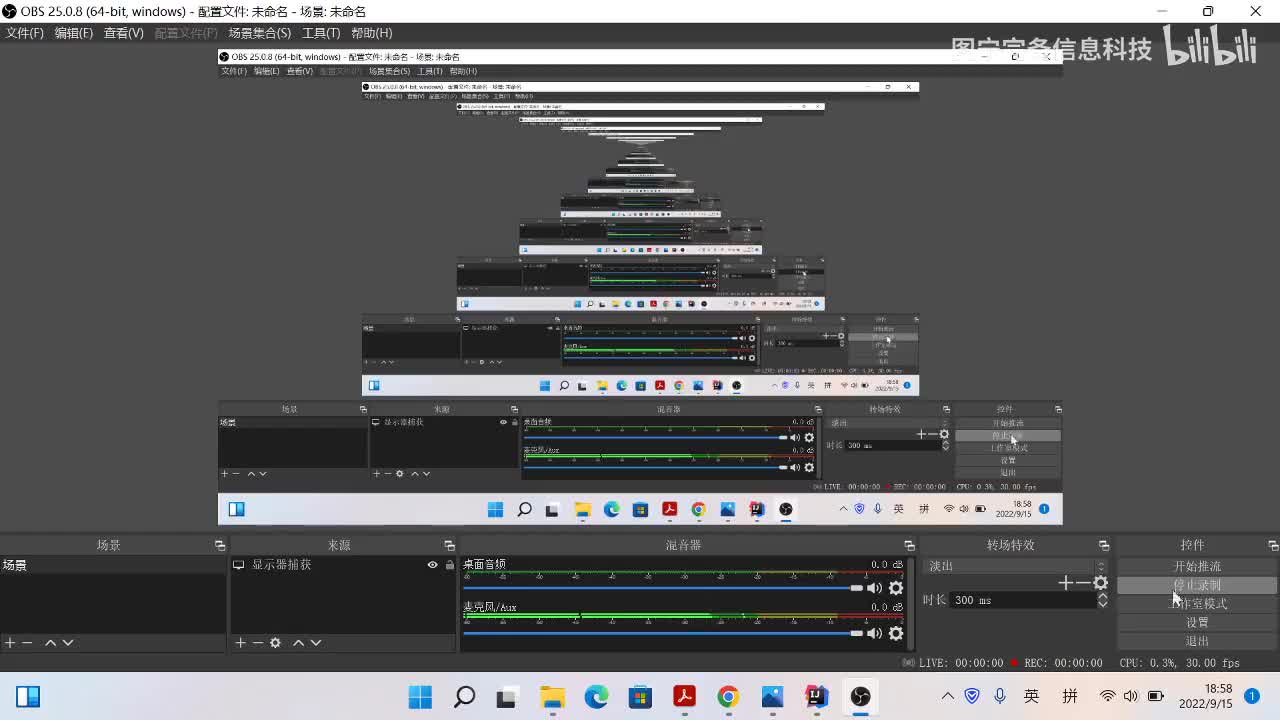Add a new source with the plus icon
Screen dimensions: 1280x720
(240, 643)
